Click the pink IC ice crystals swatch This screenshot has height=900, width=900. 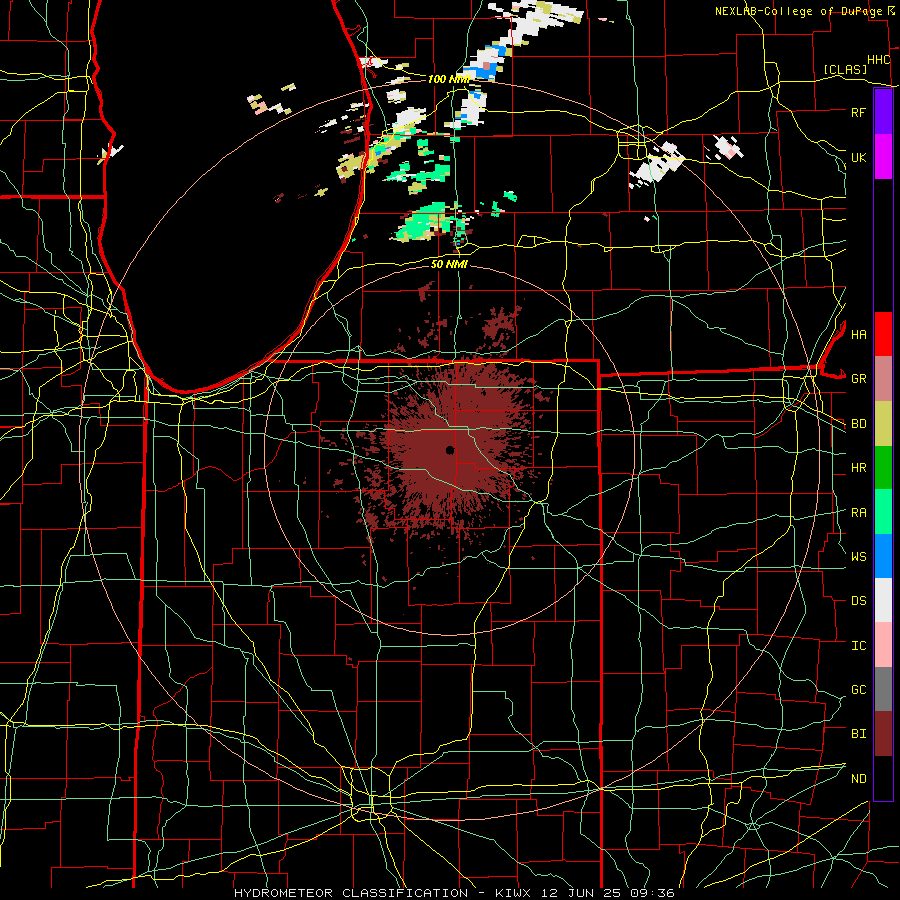click(x=883, y=645)
